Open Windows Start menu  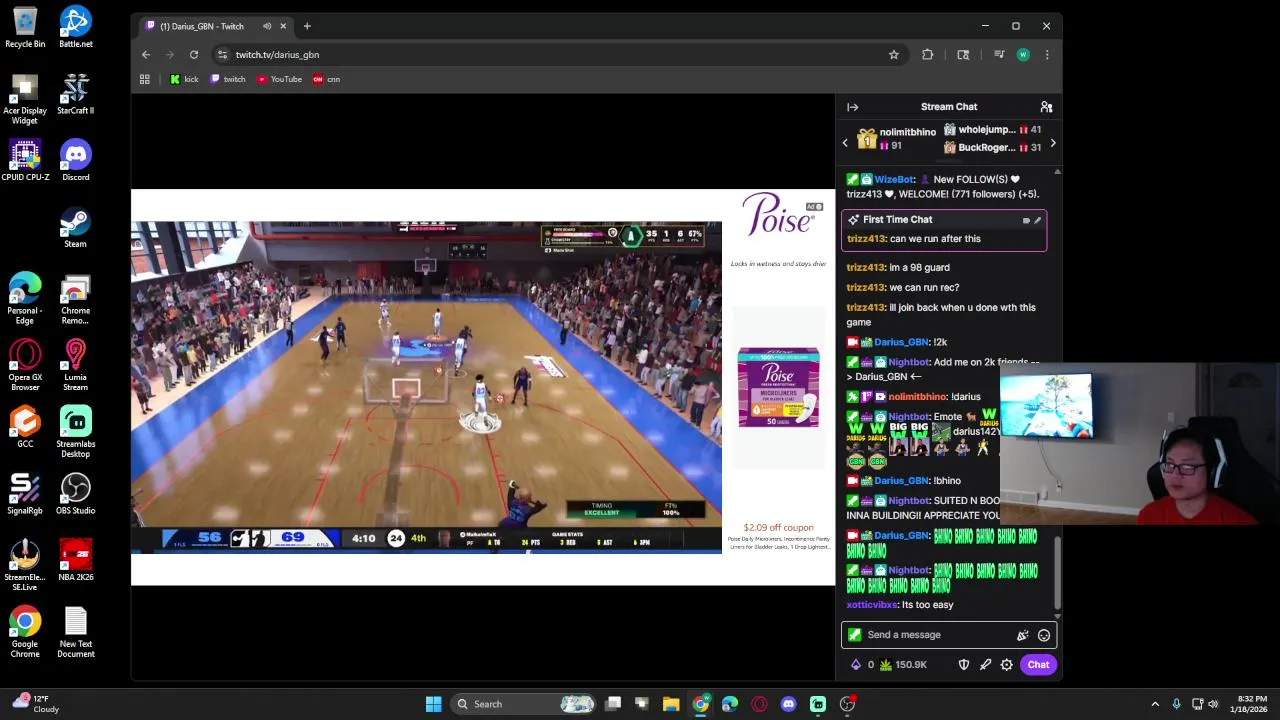pyautogui.click(x=433, y=704)
